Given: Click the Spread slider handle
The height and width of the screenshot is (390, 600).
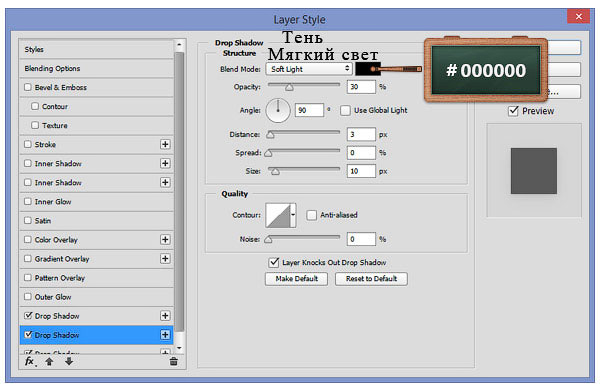Looking at the screenshot, I should click(x=268, y=153).
